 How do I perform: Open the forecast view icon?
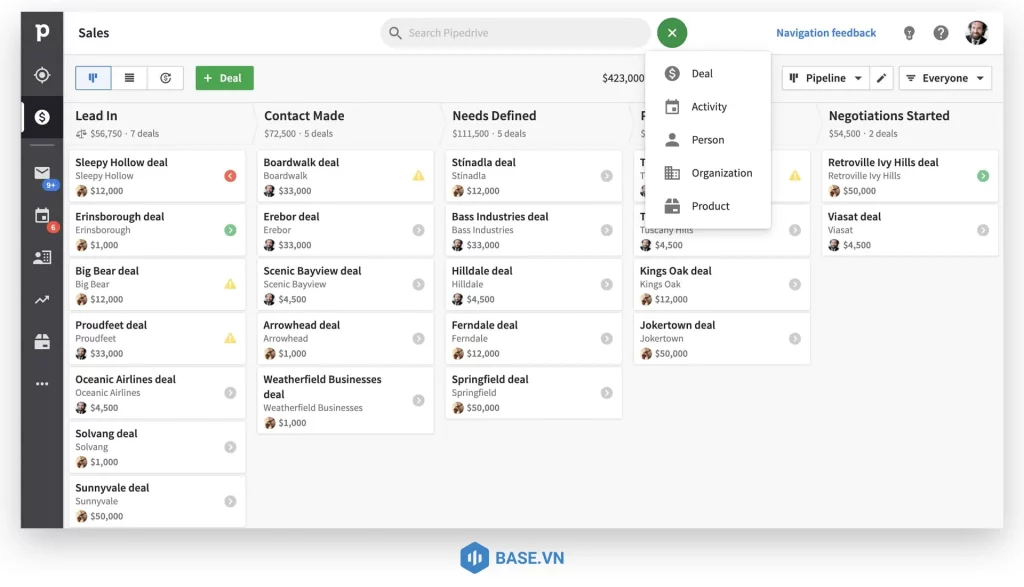[166, 77]
